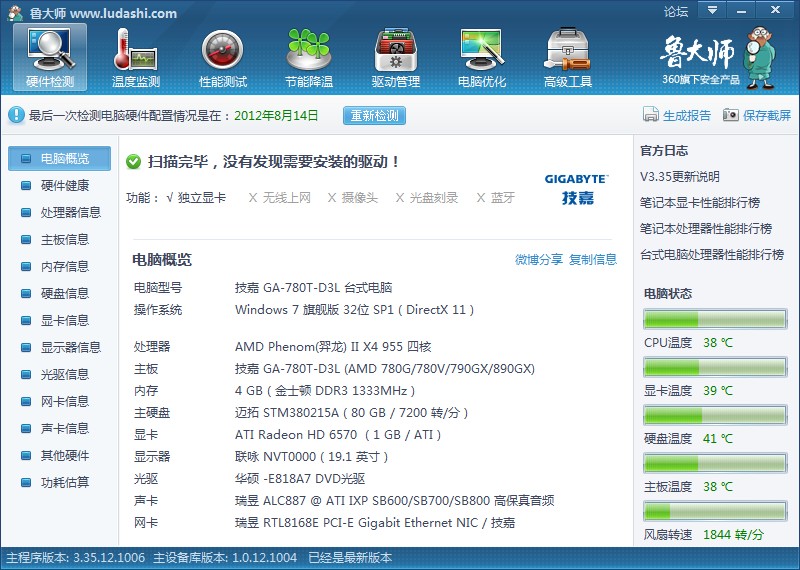Open 台式电脑处理器性能排行榜 link

point(712,255)
